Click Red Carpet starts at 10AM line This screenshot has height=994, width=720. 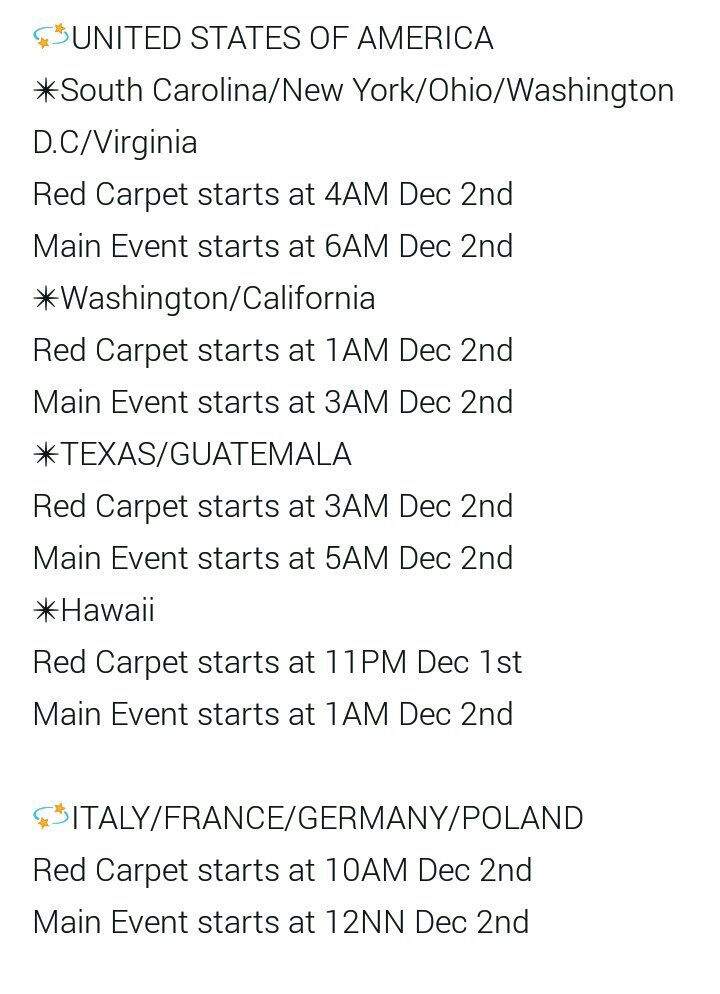pyautogui.click(x=283, y=870)
